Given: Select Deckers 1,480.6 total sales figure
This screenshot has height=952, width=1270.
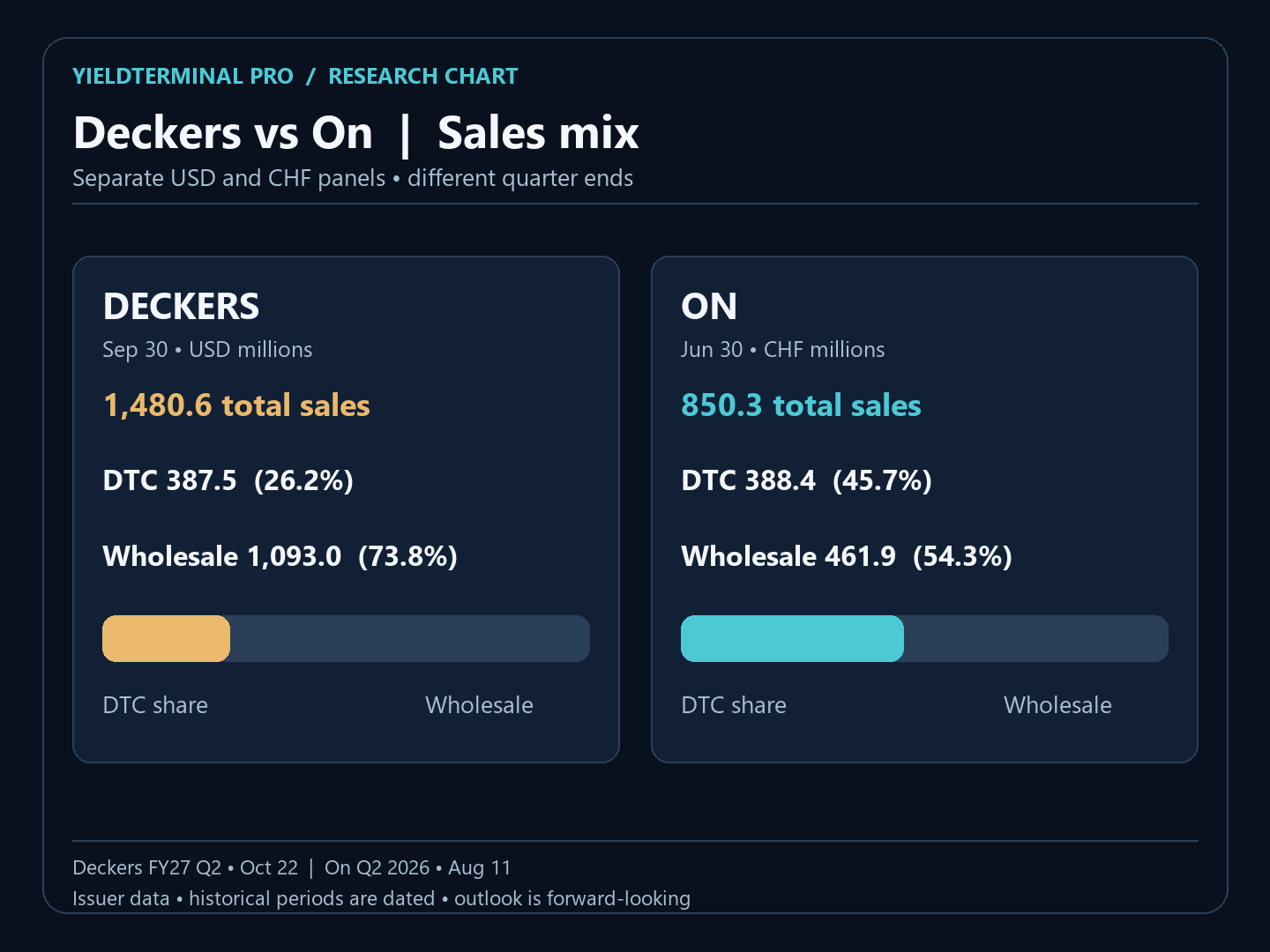Looking at the screenshot, I should point(236,405).
